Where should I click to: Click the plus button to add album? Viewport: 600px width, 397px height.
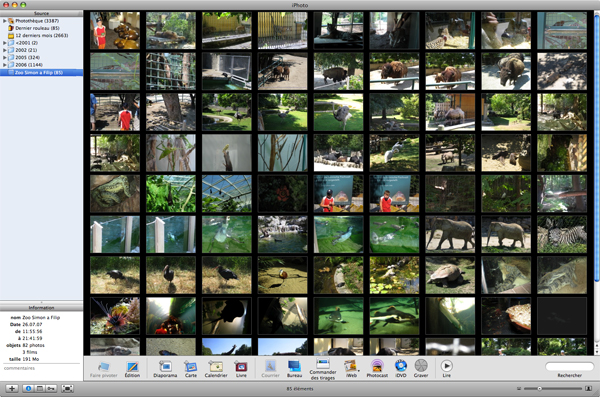pyautogui.click(x=12, y=389)
